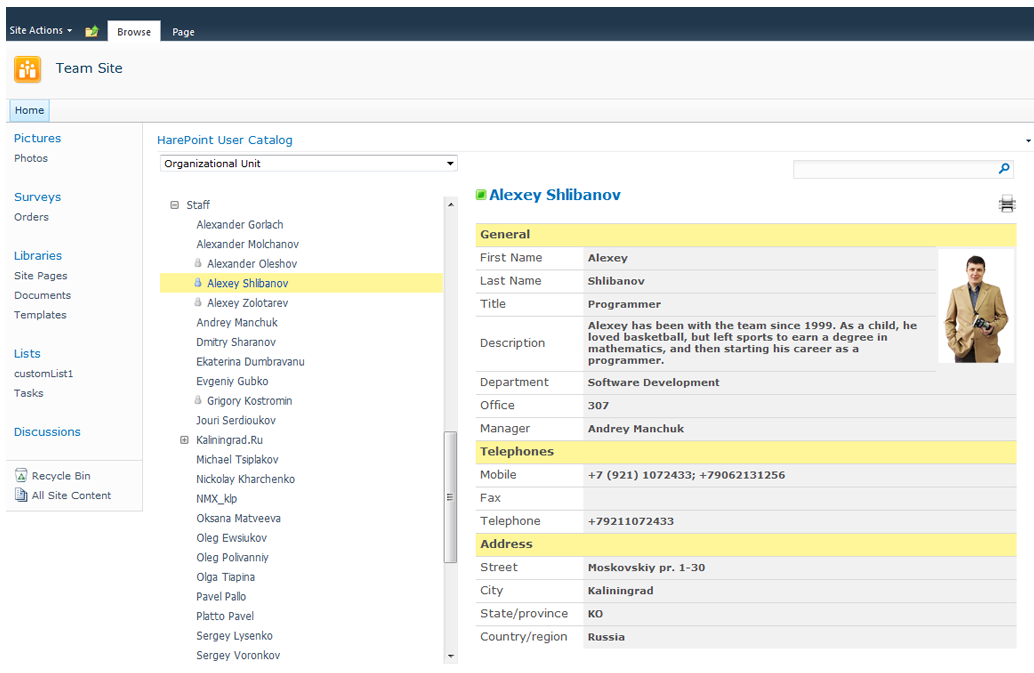Click the orange Team Site logo
Screen dimensions: 1034x673
tap(27, 69)
